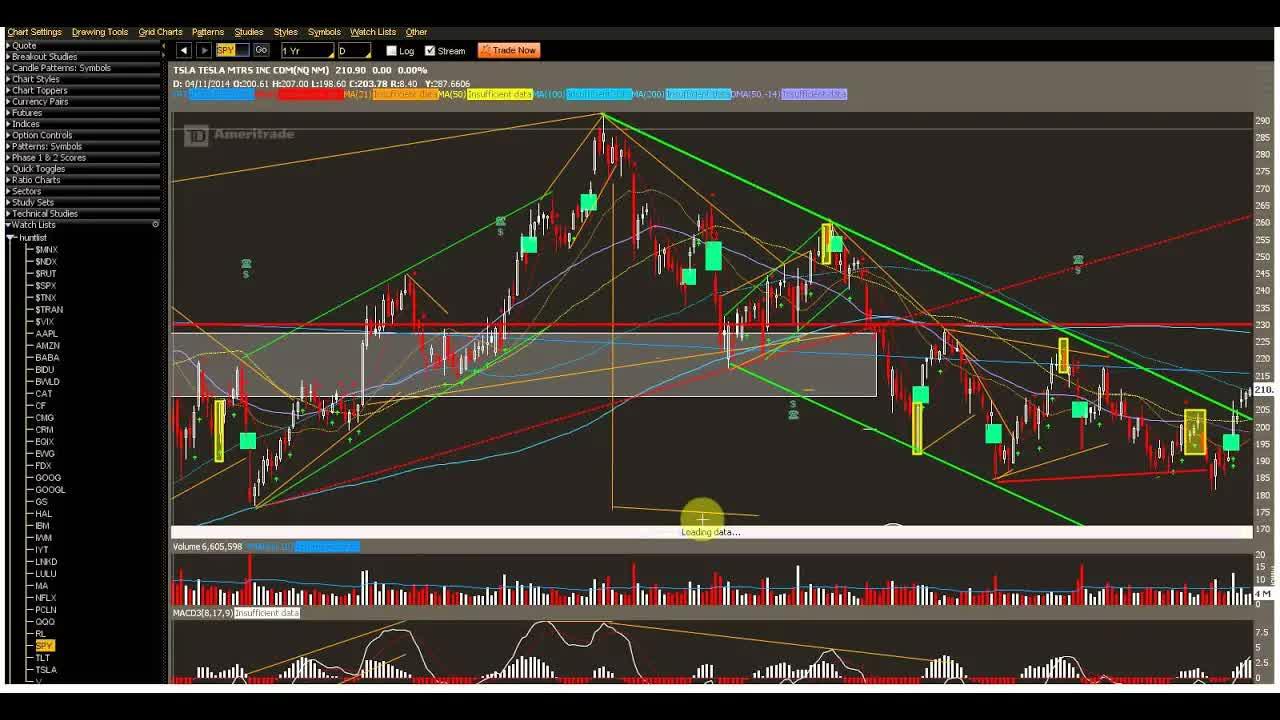Screen dimensions: 1280x720
Task: Select TLT in the huntlist
Action: point(42,658)
